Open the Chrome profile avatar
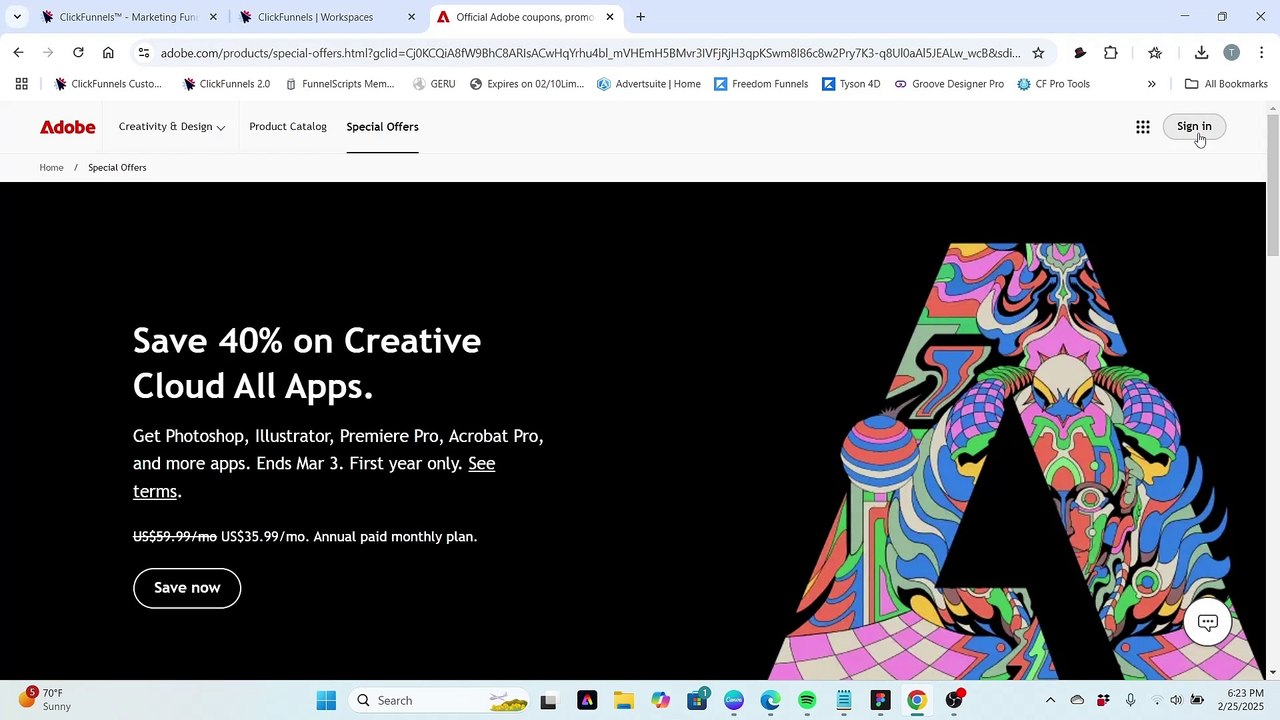The height and width of the screenshot is (720, 1280). tap(1231, 53)
